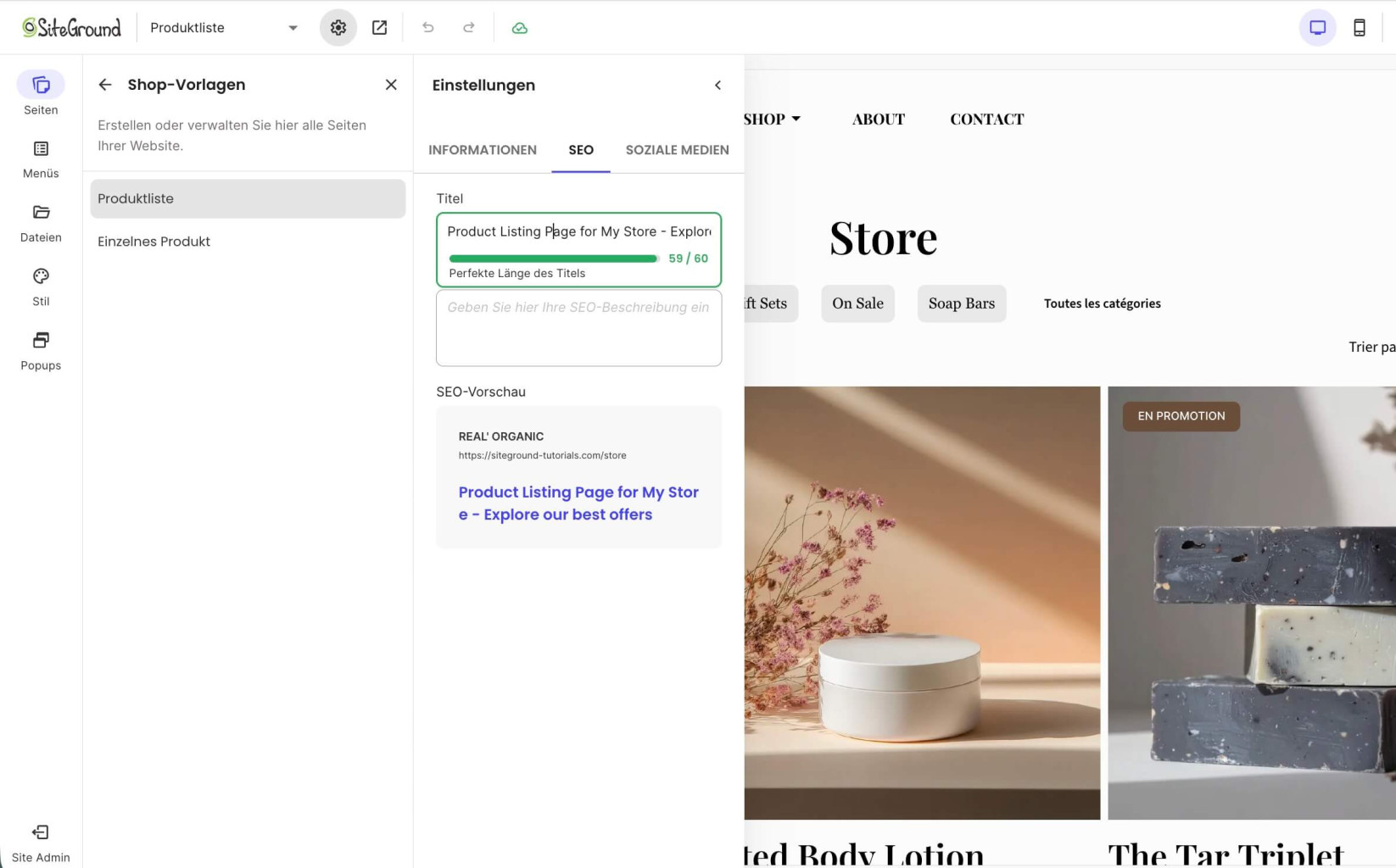Switch to mobile view icon
The image size is (1396, 868).
[x=1359, y=28]
